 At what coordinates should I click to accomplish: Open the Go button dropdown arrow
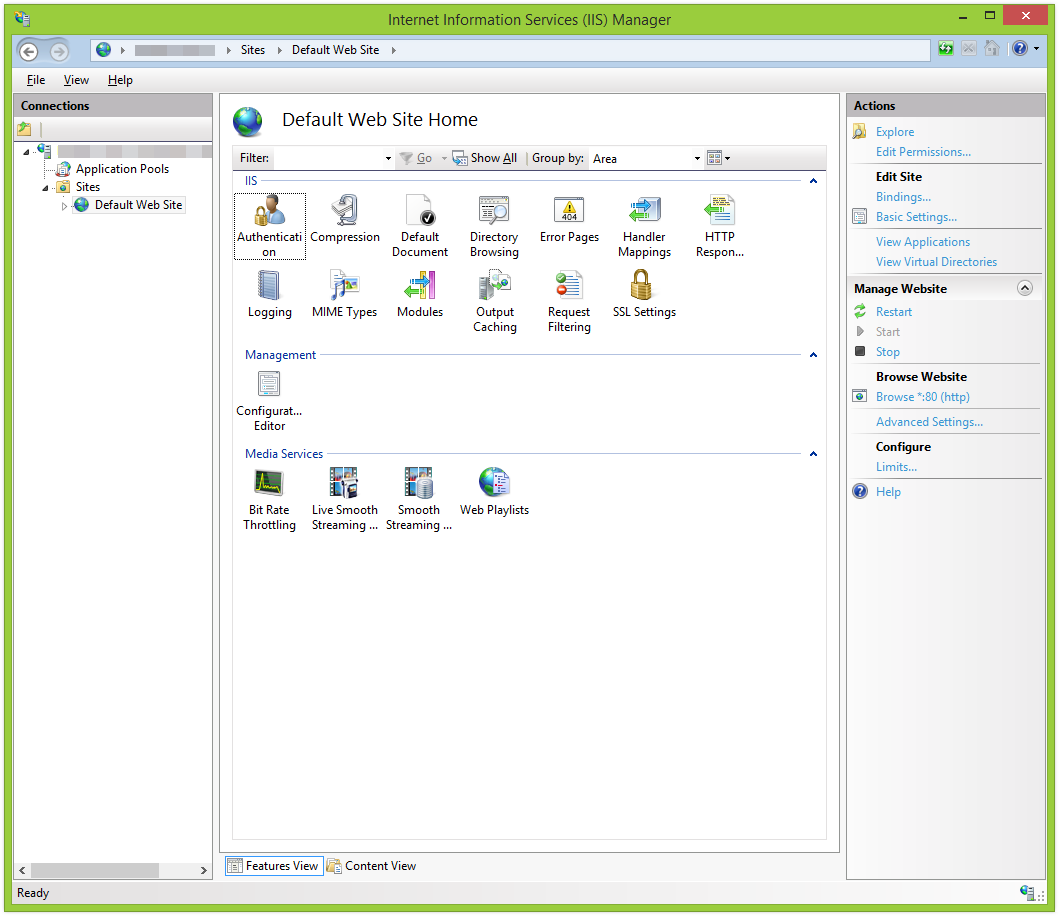(x=444, y=158)
